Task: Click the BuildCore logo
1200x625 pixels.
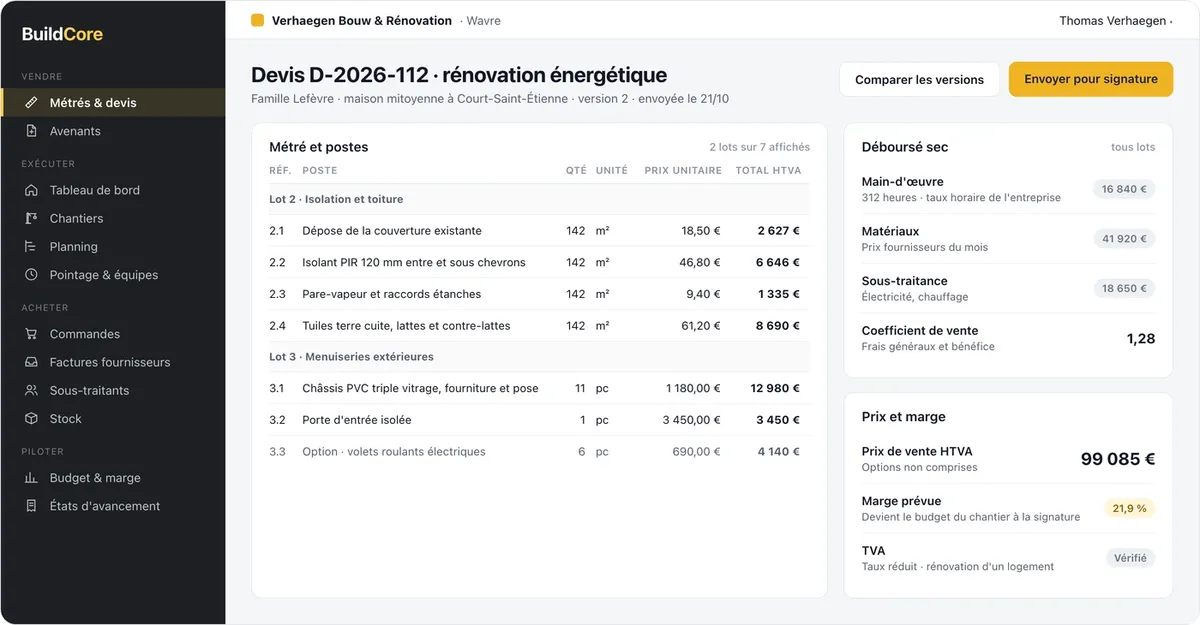Action: [62, 34]
